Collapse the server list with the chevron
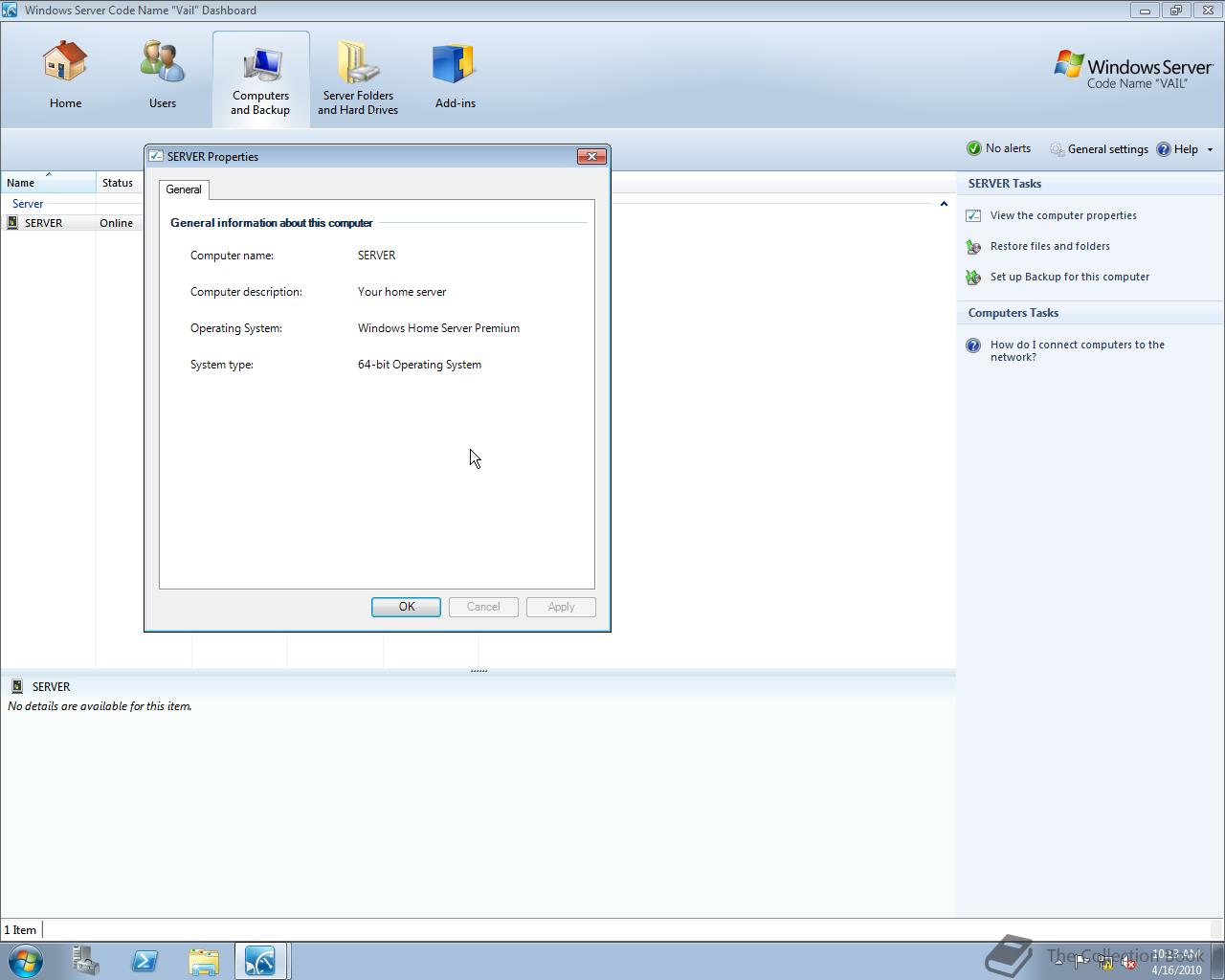Image resolution: width=1225 pixels, height=980 pixels. 944,203
